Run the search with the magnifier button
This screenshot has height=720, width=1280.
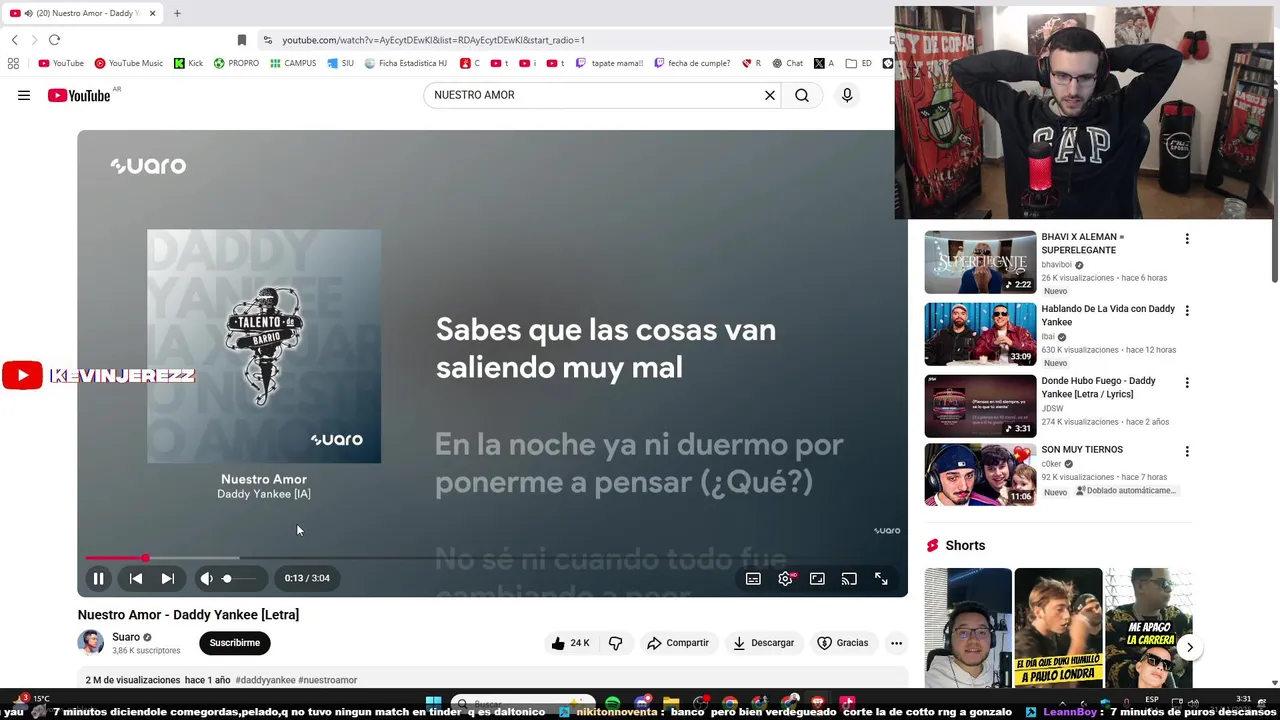pyautogui.click(x=802, y=95)
